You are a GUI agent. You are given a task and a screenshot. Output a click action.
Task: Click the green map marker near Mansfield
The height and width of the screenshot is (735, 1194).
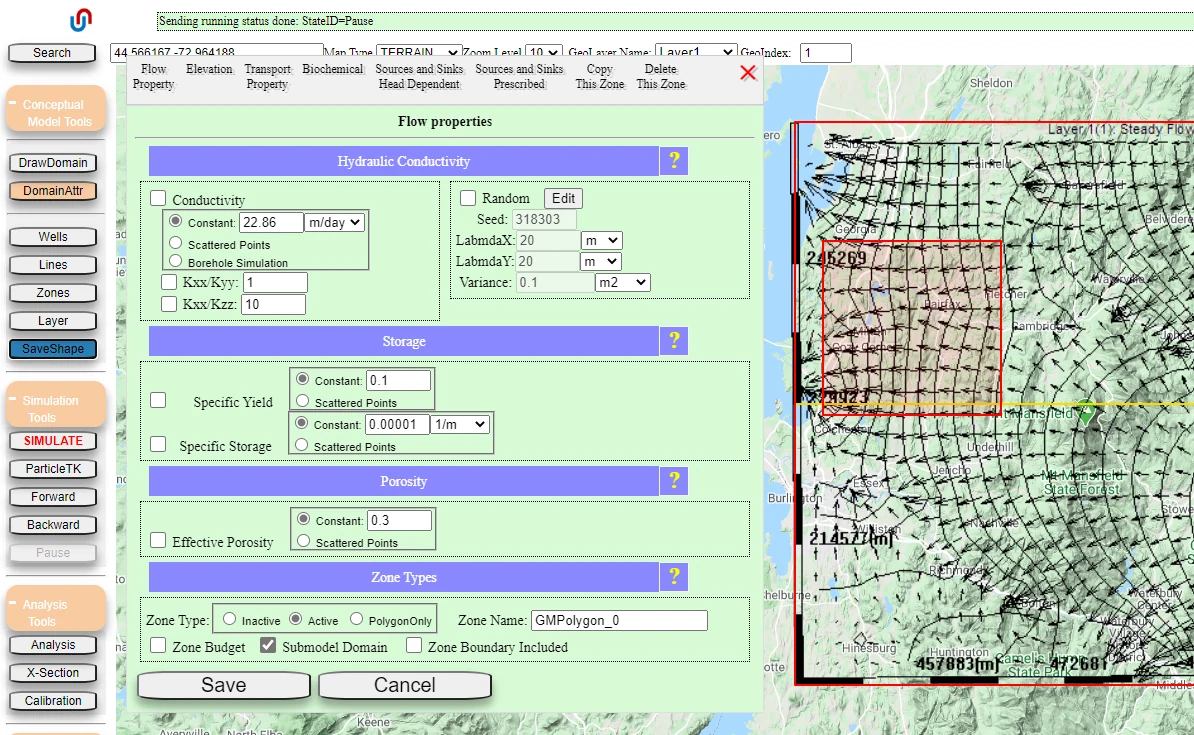tap(1087, 412)
